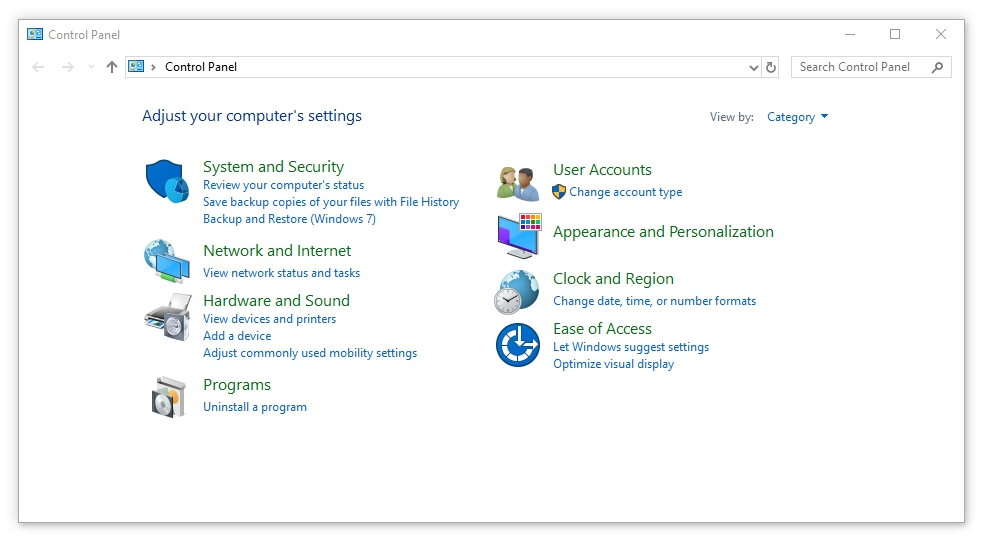This screenshot has height=543, width=984.
Task: Click the Hardware and Sound printer icon
Action: pos(168,317)
